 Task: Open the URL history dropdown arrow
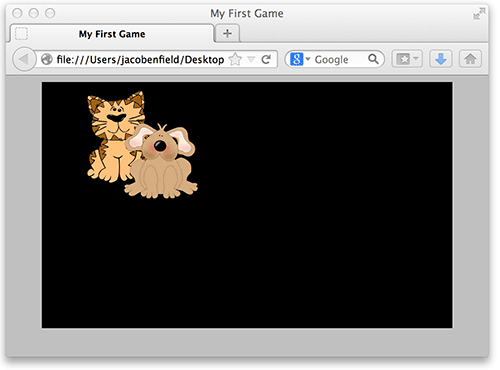click(251, 59)
